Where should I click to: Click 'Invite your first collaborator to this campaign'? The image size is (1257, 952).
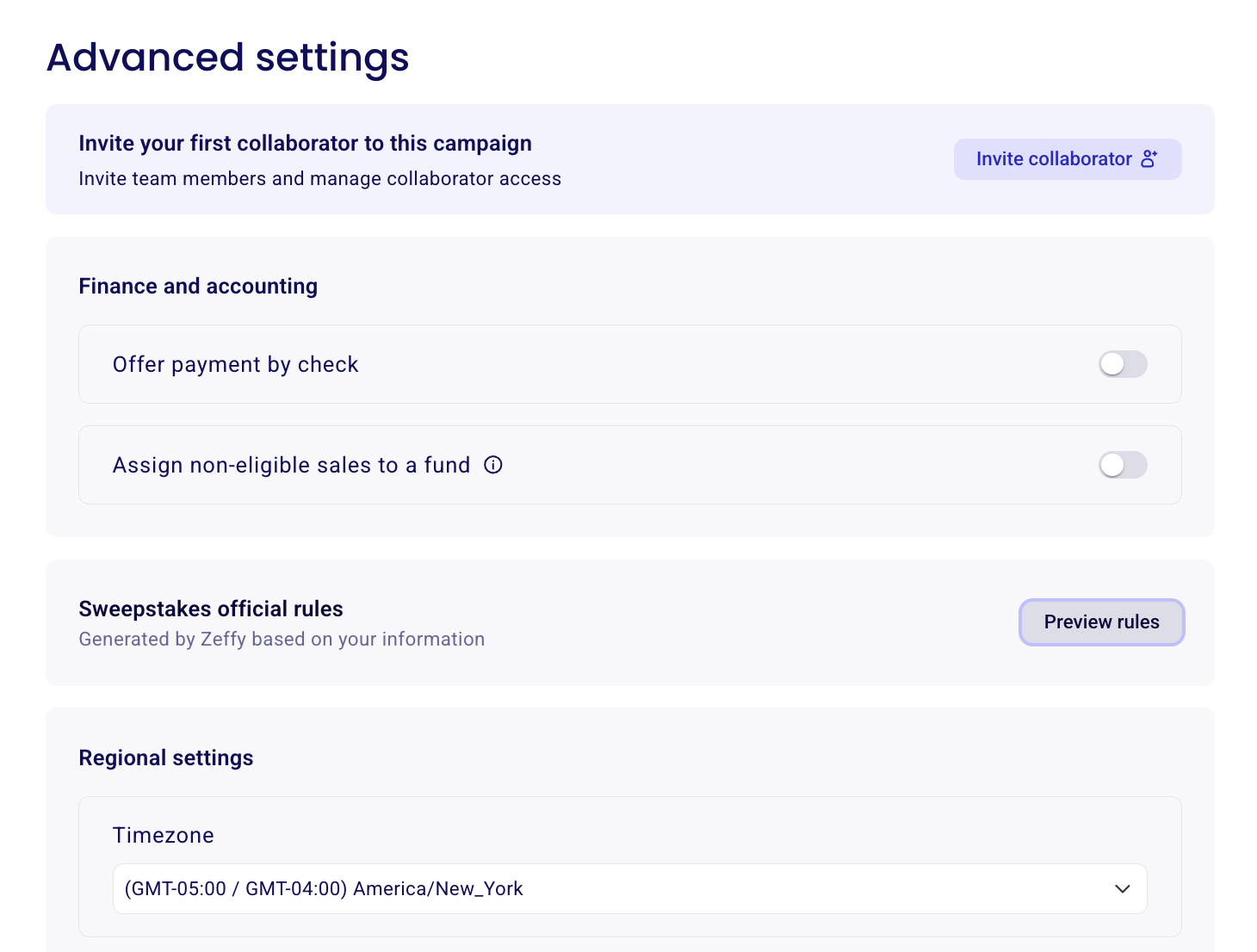pyautogui.click(x=305, y=143)
